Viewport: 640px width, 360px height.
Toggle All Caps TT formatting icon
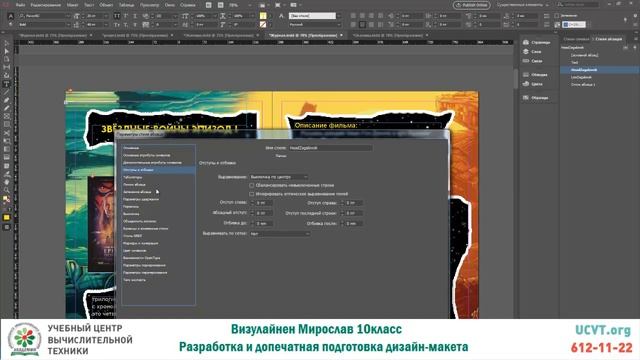117,16
